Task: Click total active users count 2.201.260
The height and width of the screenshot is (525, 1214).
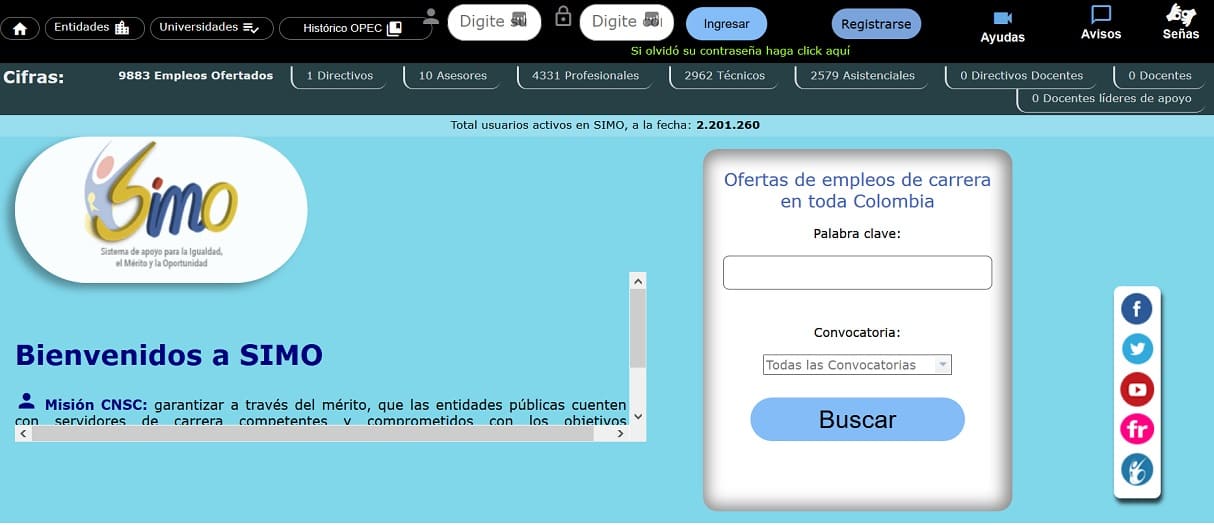Action: point(728,125)
